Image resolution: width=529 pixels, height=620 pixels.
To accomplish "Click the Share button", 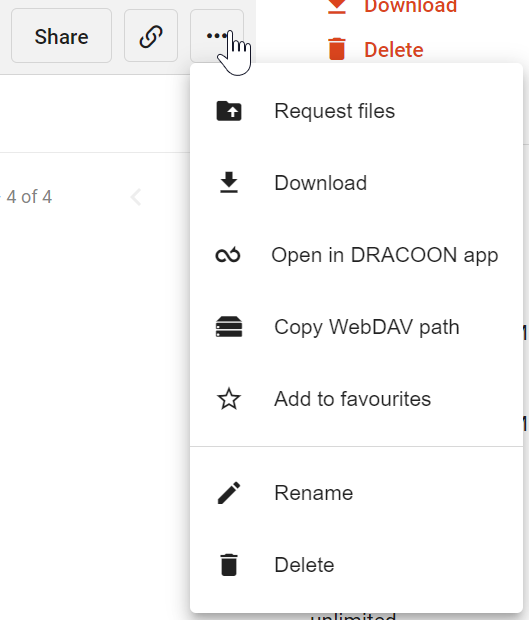I will 61,36.
